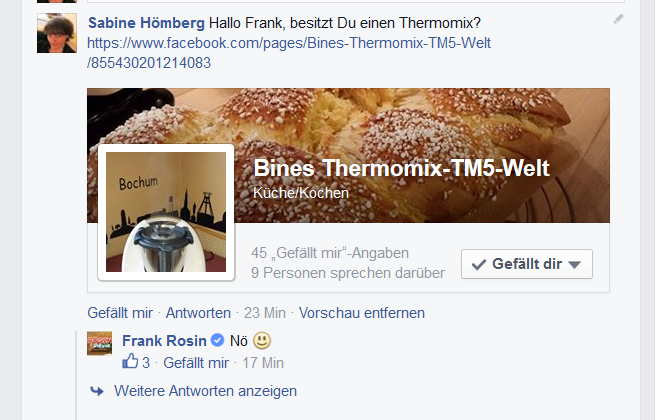Open Sabine Hömberg's profile picture
Screen dimensions: 662x420
point(57,33)
